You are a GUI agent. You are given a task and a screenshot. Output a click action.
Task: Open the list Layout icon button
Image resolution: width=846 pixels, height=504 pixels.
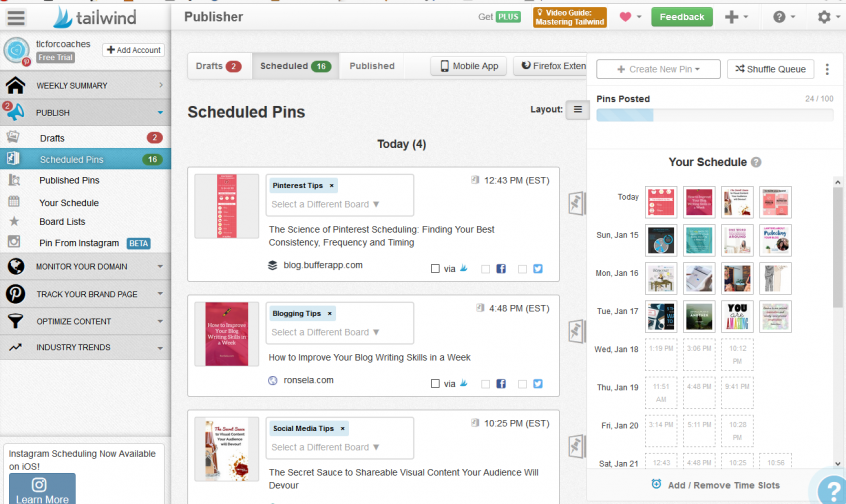(x=577, y=110)
